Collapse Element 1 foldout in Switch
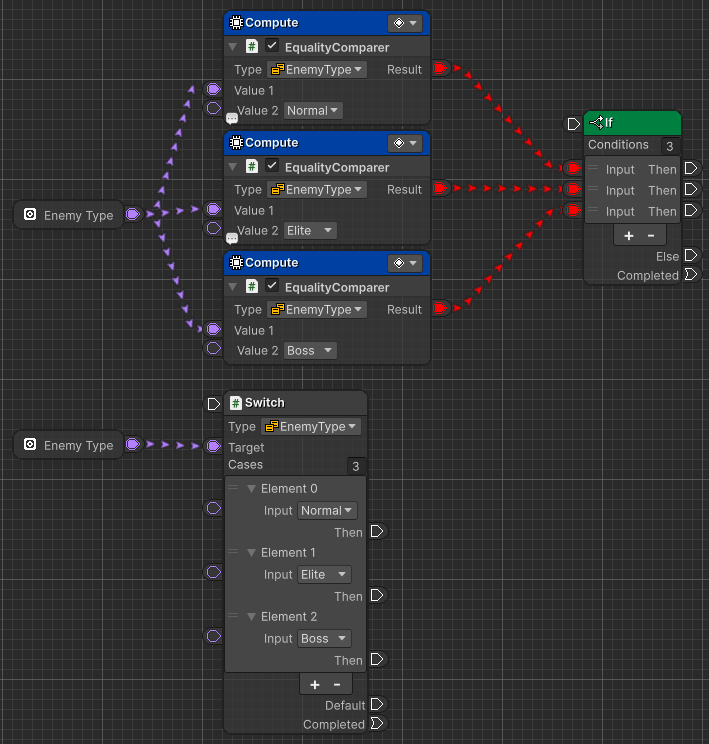The image size is (709, 744). [x=252, y=553]
